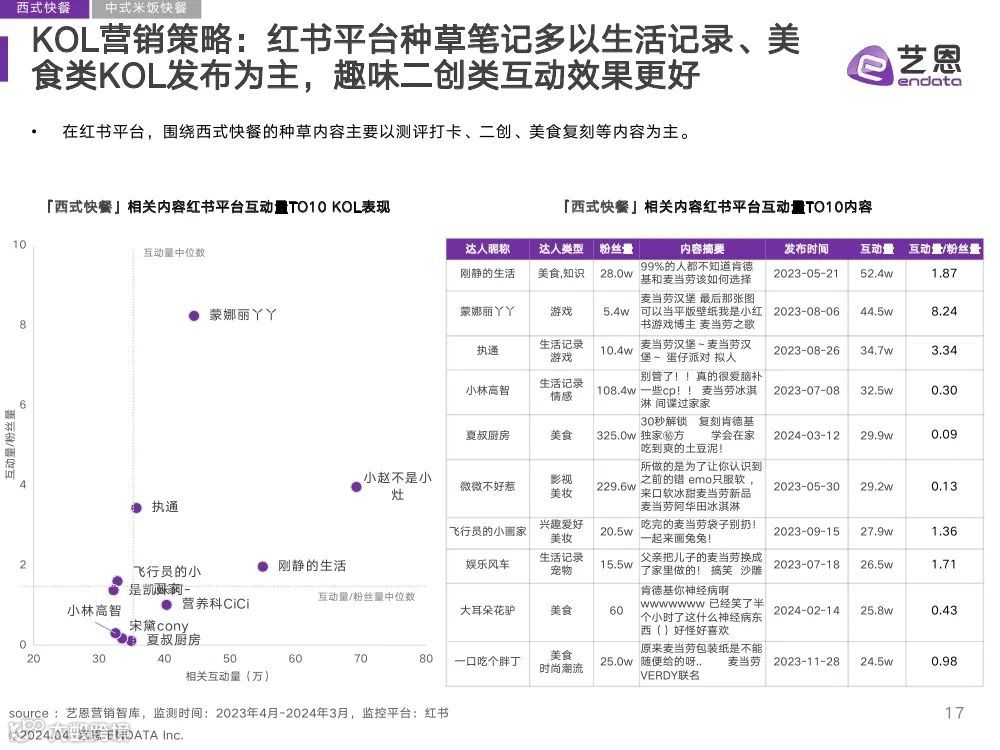This screenshot has height=750, width=1000.
Task: Select the 内容摘要 column header
Action: click(x=702, y=249)
